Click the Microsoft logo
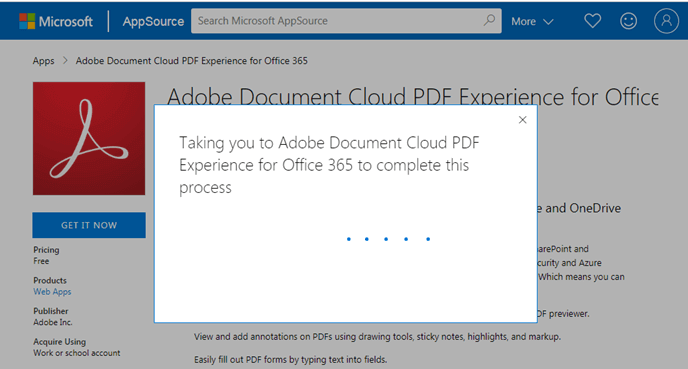The height and width of the screenshot is (369, 688). pos(56,21)
